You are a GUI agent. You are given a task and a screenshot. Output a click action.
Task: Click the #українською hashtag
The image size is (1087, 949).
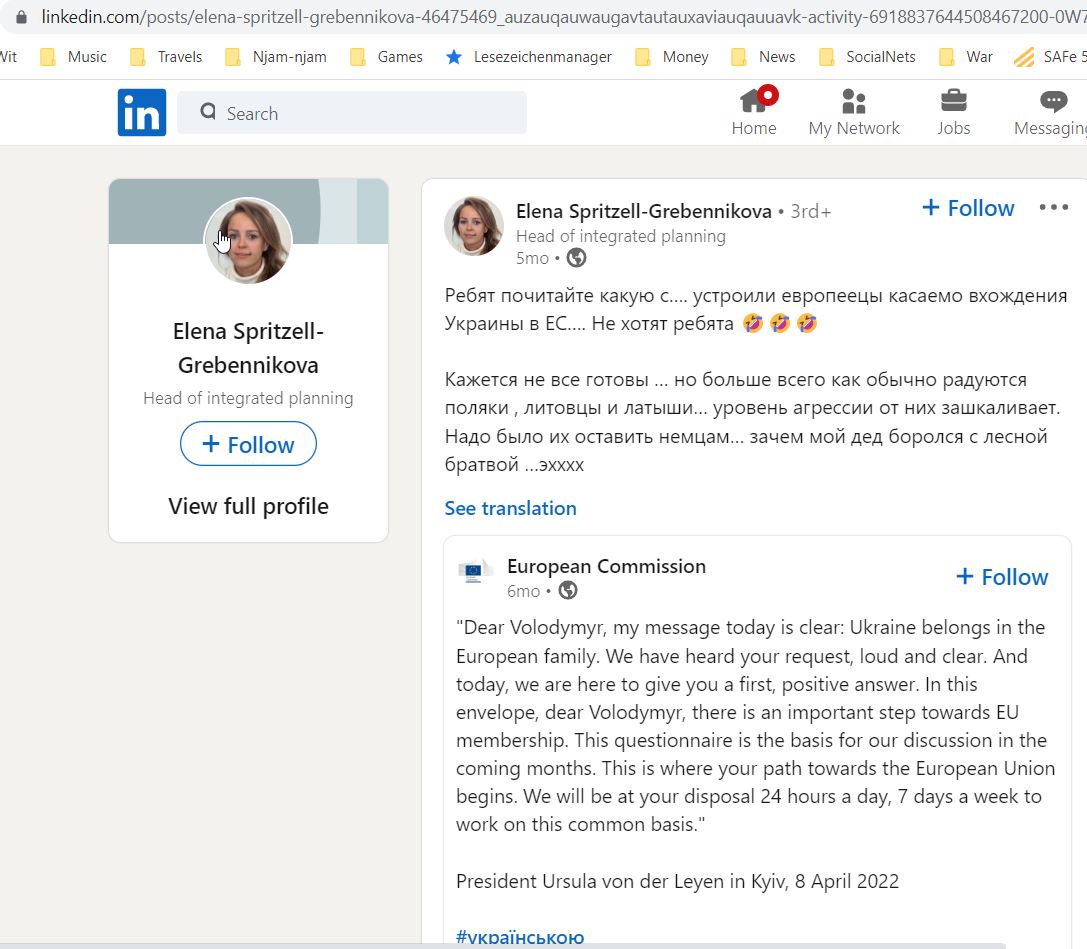click(x=520, y=937)
